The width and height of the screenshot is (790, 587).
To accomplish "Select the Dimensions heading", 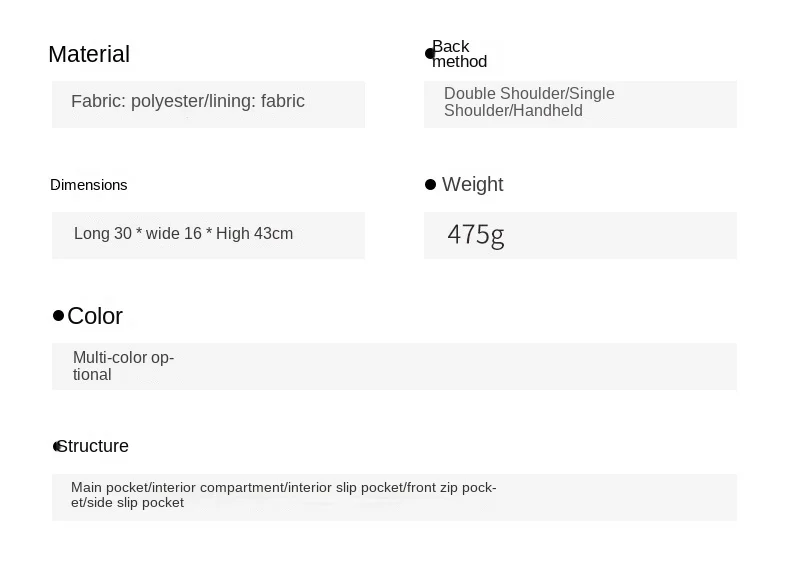I will click(89, 185).
